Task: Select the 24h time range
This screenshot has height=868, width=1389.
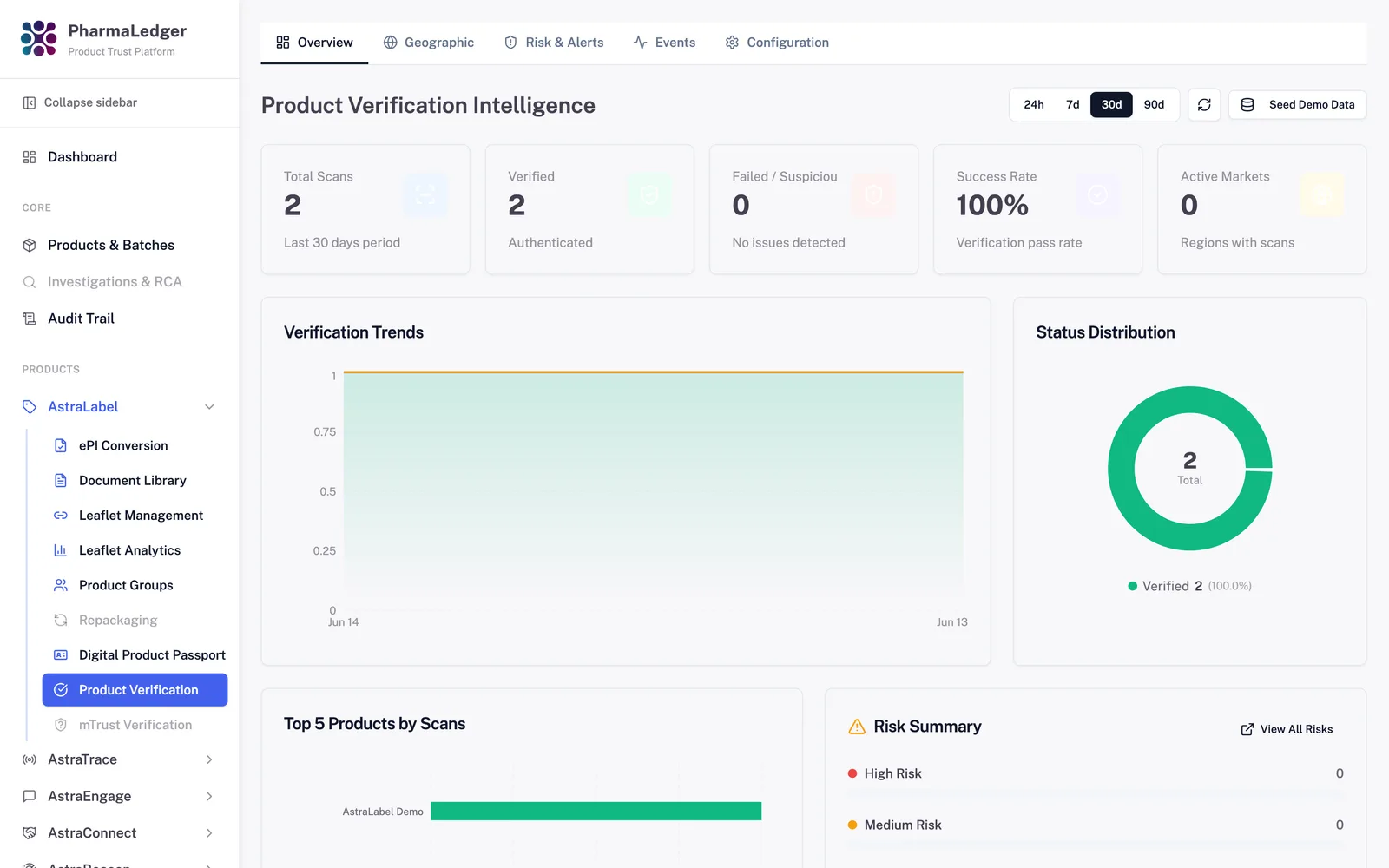Action: point(1034,105)
